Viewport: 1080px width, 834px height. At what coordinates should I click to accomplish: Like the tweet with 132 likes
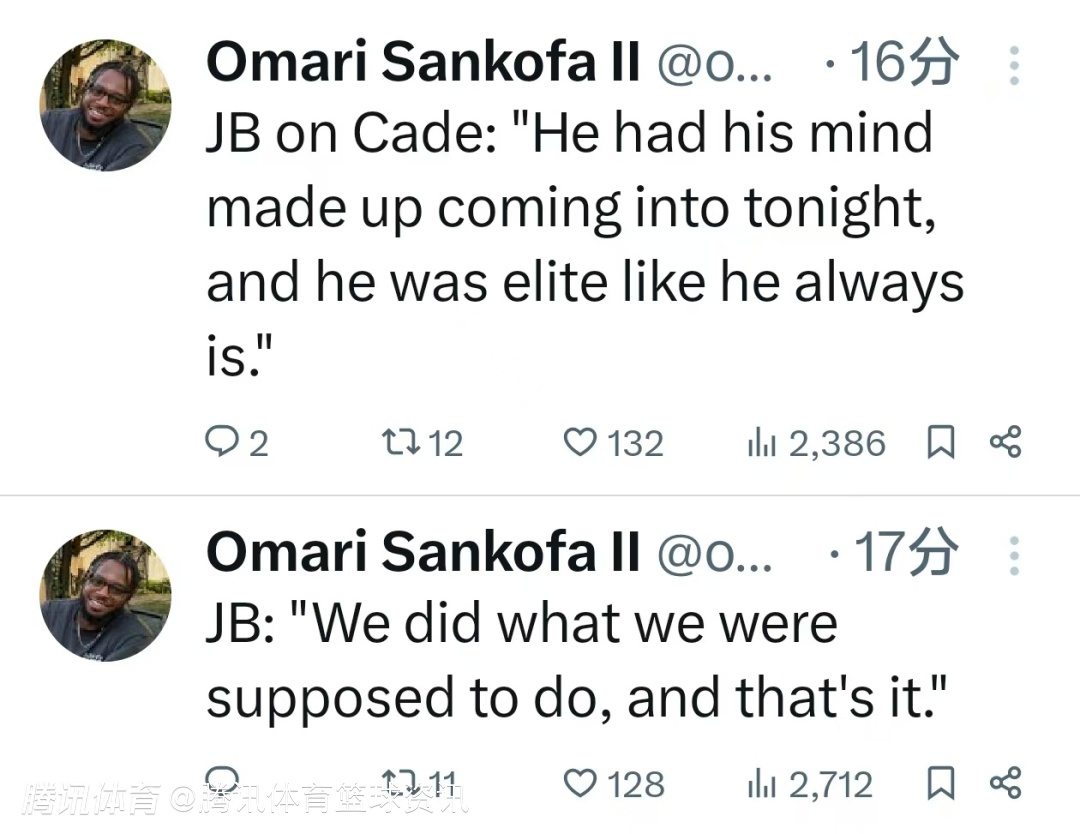(613, 442)
